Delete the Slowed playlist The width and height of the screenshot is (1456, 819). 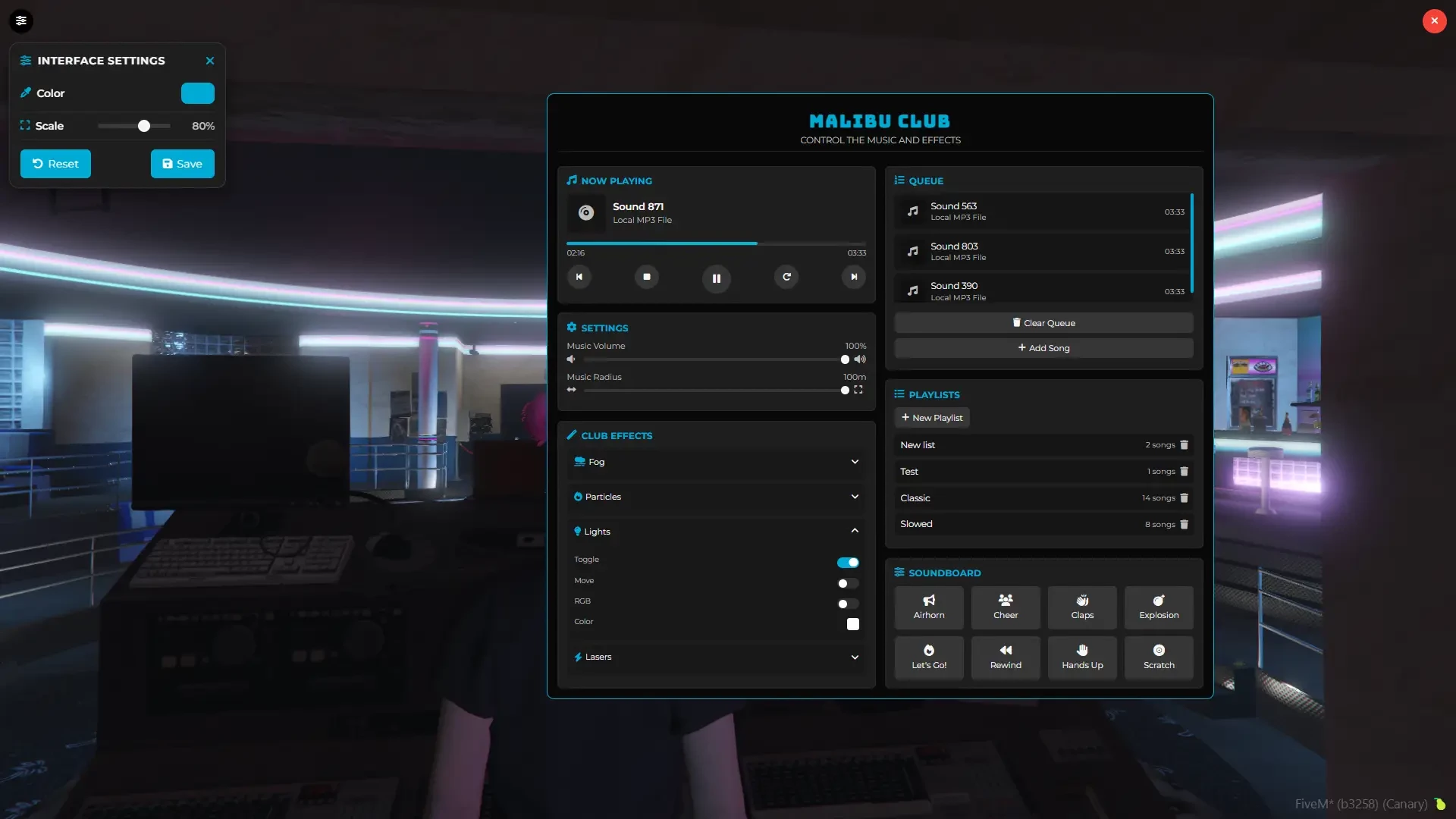1185,524
